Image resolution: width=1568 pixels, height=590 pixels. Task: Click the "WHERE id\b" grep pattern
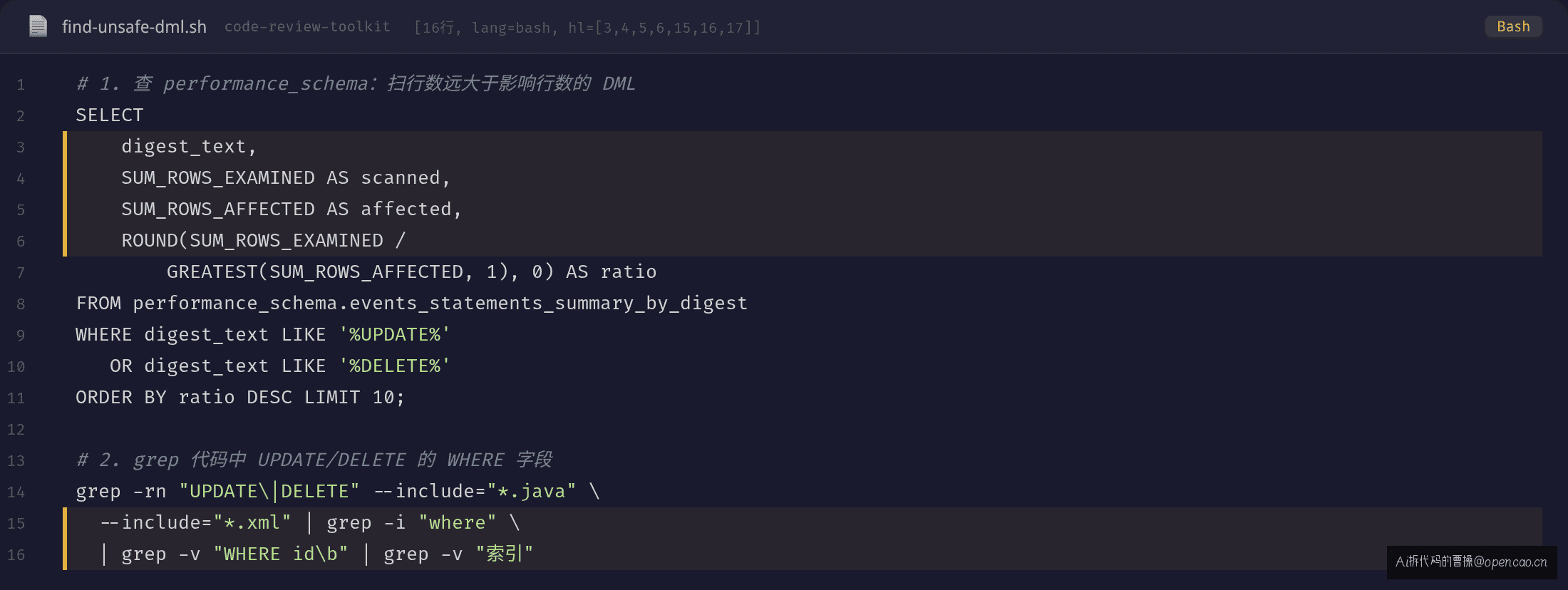(x=281, y=554)
